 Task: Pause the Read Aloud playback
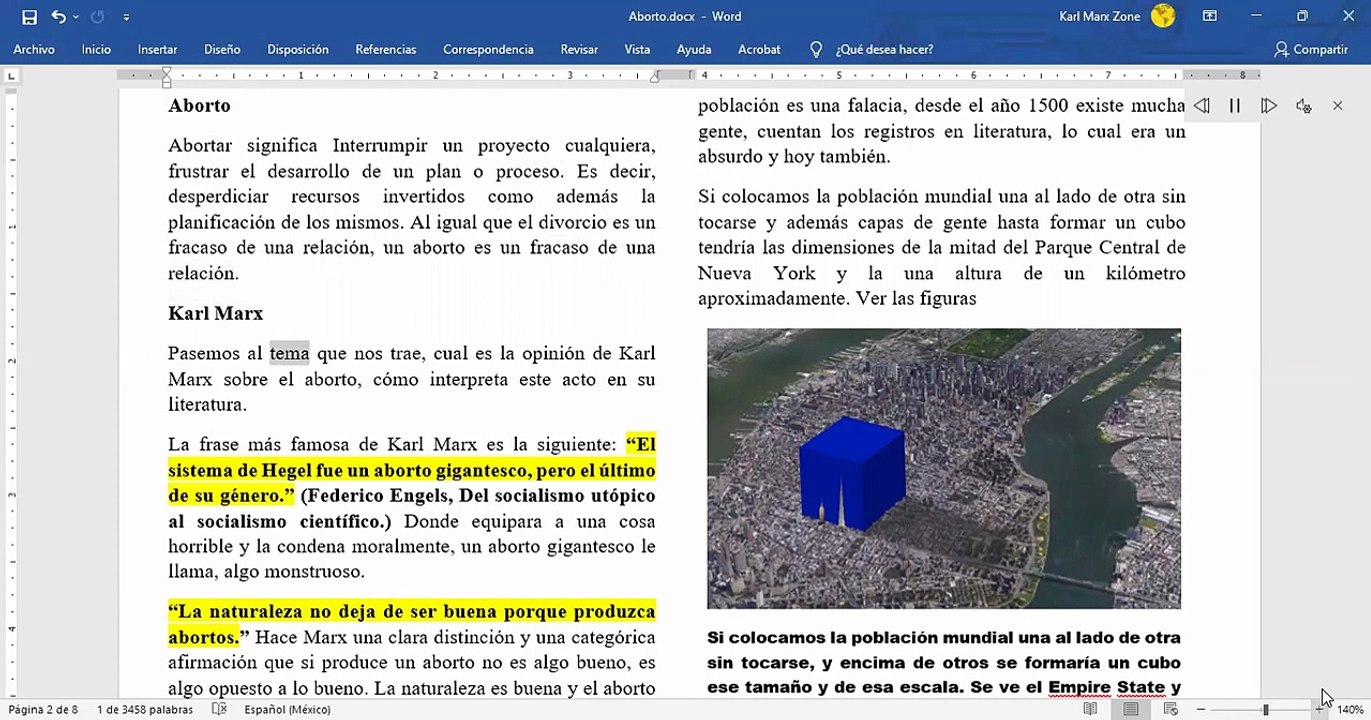1235,105
